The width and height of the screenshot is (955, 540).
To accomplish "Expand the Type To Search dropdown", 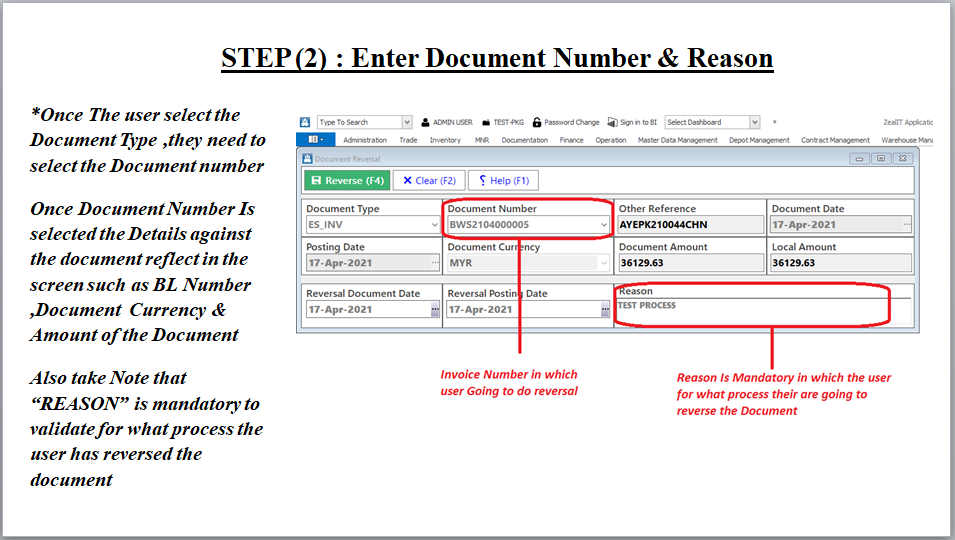I will point(407,122).
